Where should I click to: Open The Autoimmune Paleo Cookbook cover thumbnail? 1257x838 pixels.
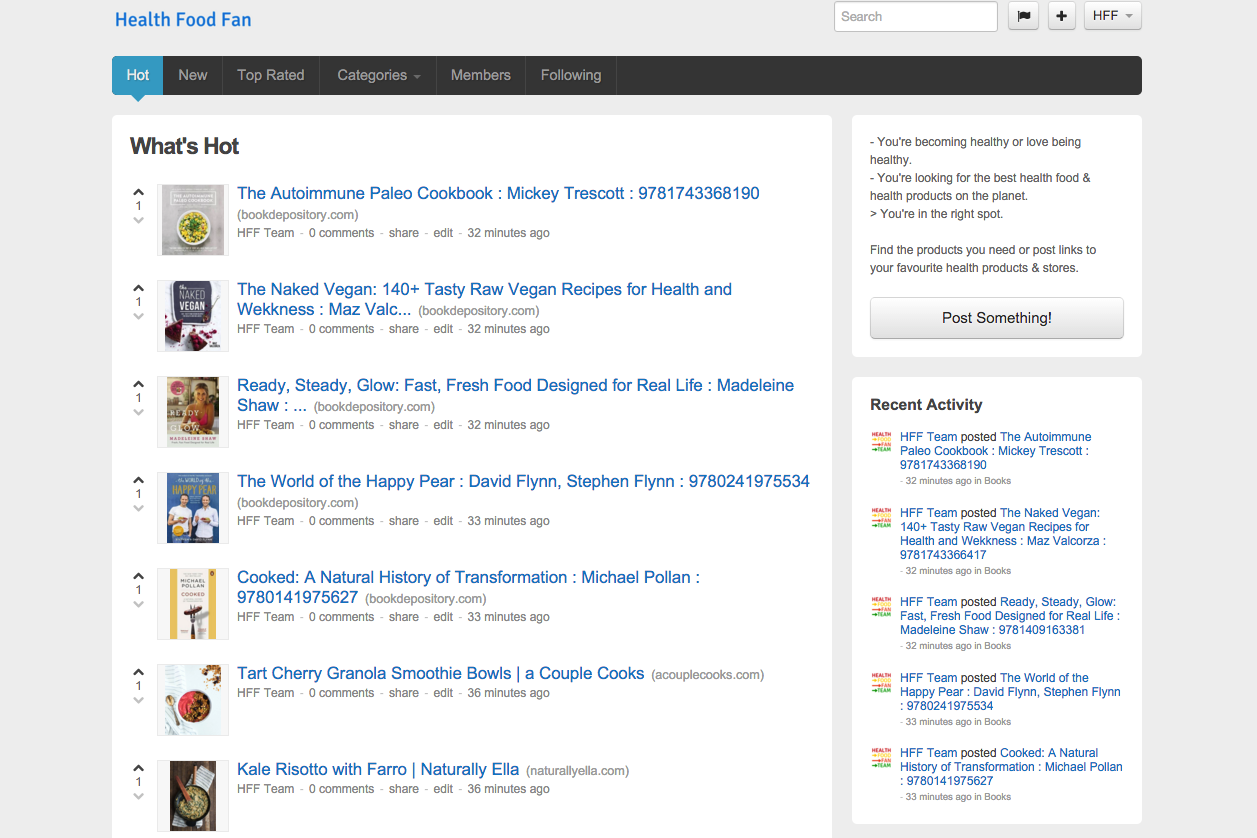click(193, 220)
